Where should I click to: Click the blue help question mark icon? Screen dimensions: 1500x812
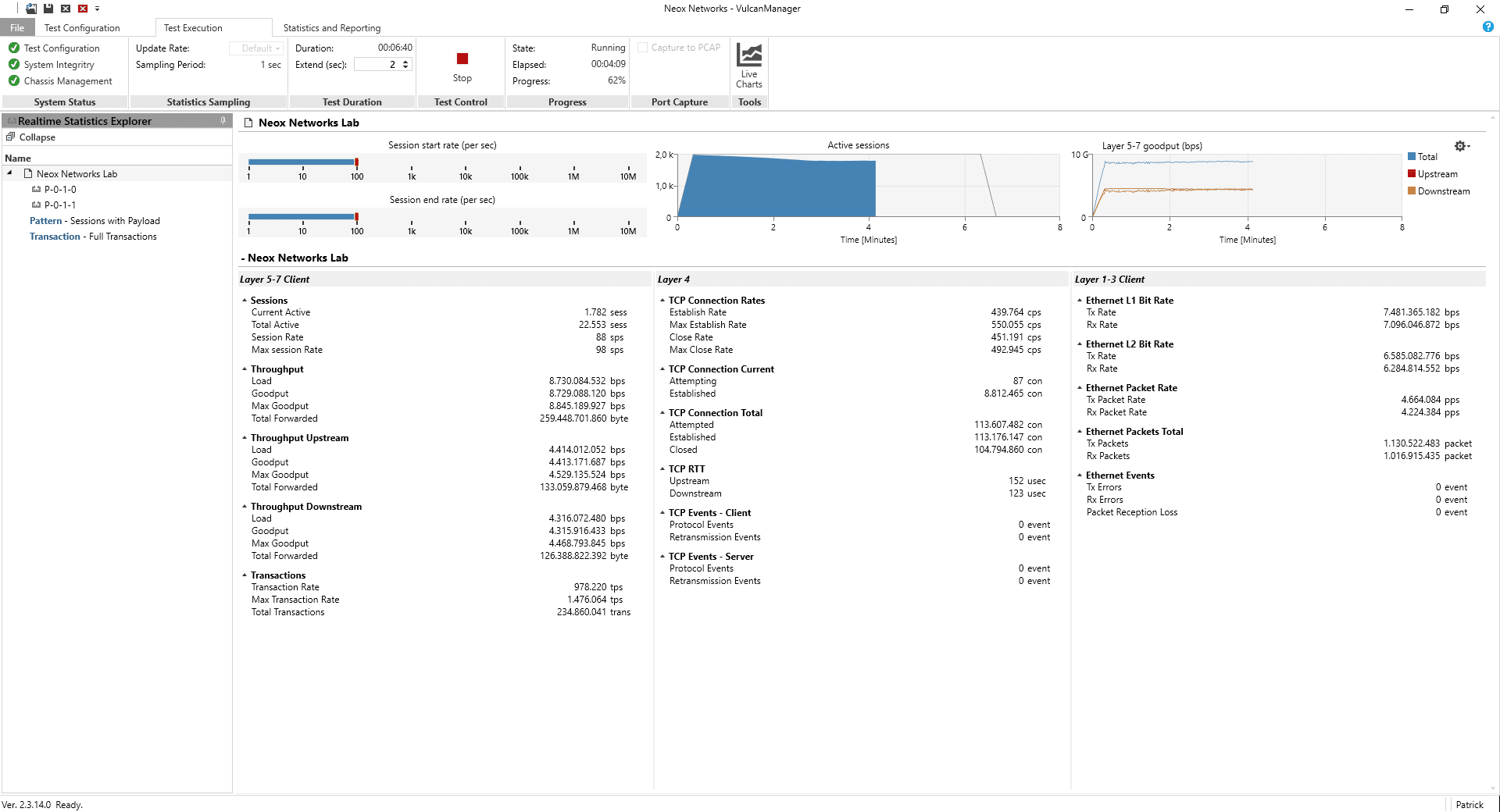tap(1488, 27)
